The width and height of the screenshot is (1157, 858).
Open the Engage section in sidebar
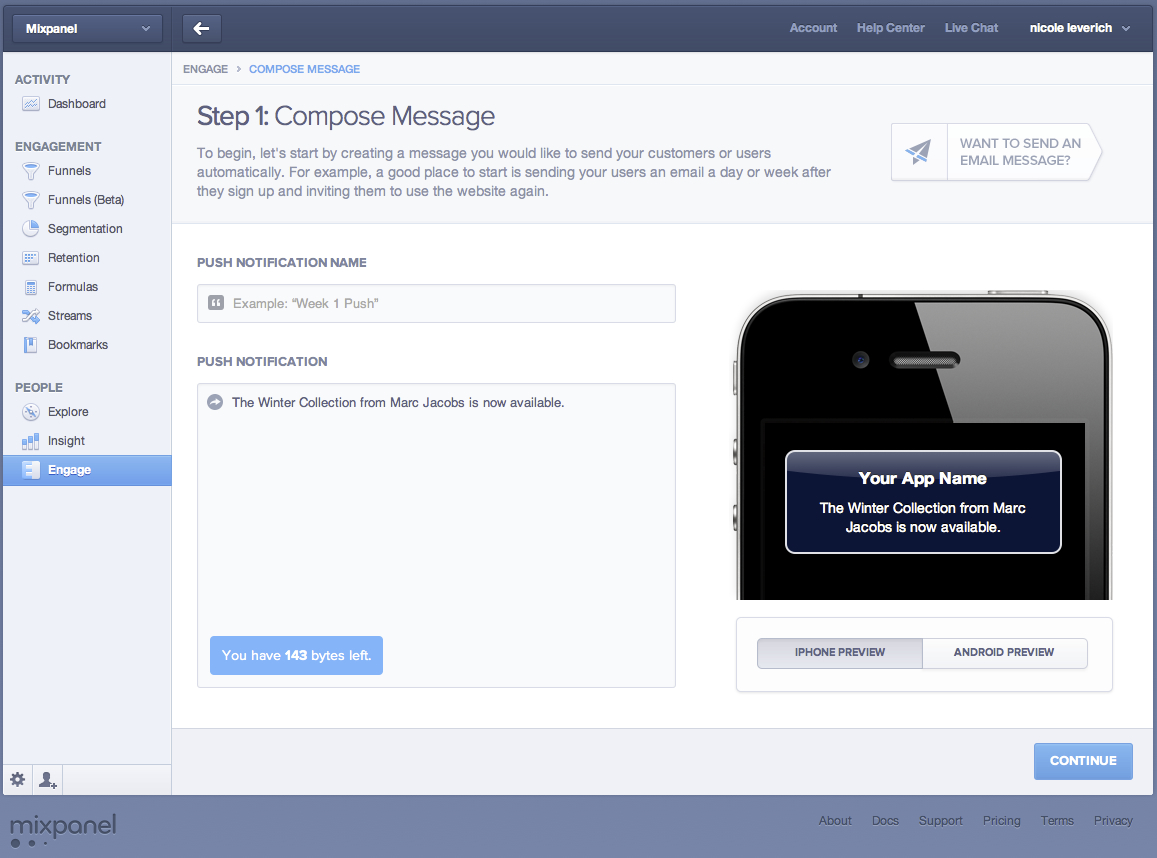pyautogui.click(x=69, y=470)
